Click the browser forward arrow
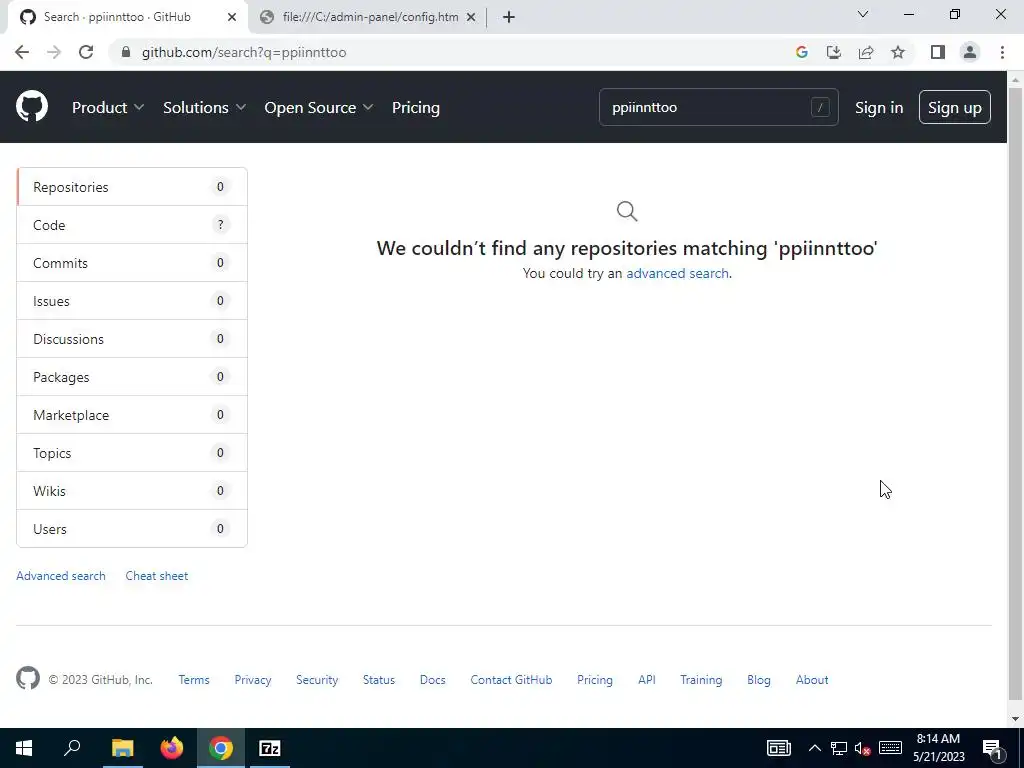The image size is (1024, 768). [x=54, y=52]
